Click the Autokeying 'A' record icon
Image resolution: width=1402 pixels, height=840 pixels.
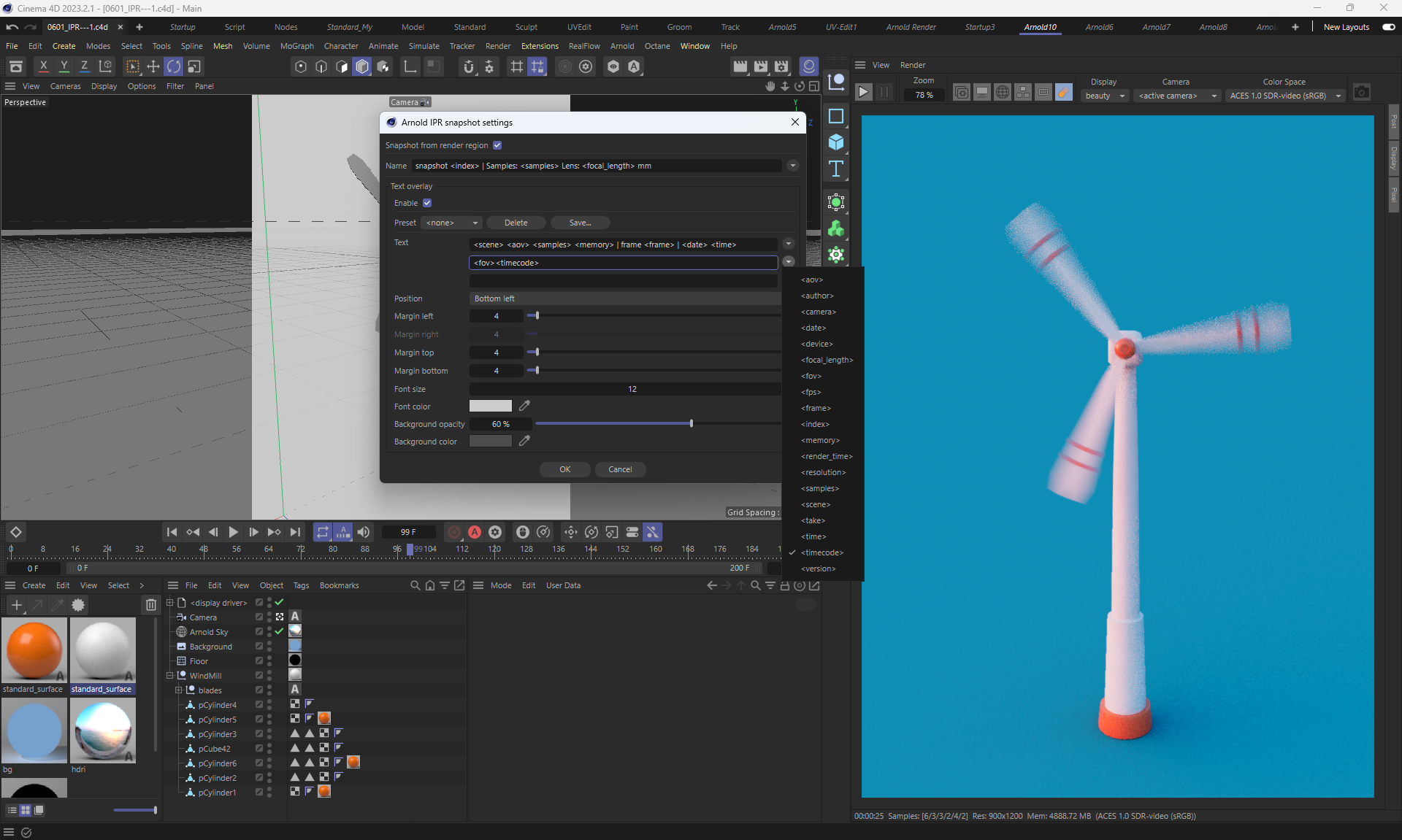[x=475, y=532]
